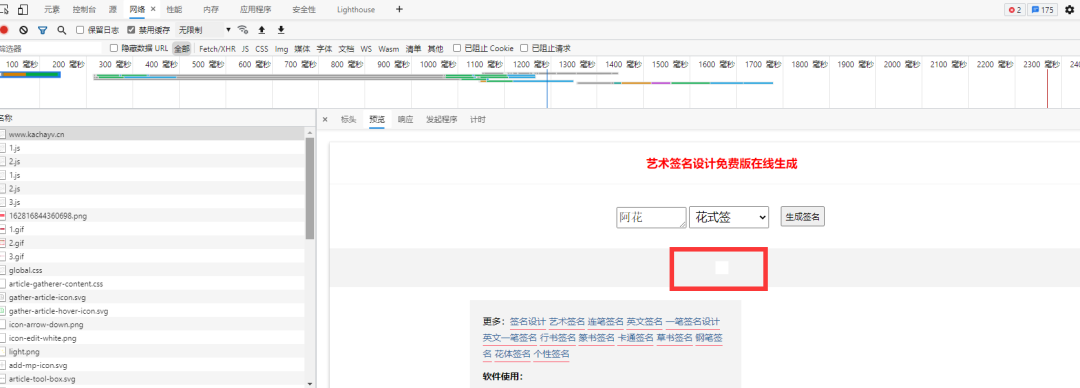
Task: Filter requests by 文档 type
Action: [x=346, y=49]
